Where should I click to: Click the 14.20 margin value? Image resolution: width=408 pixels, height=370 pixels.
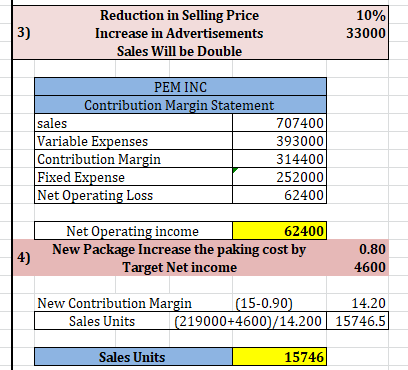pyautogui.click(x=369, y=303)
